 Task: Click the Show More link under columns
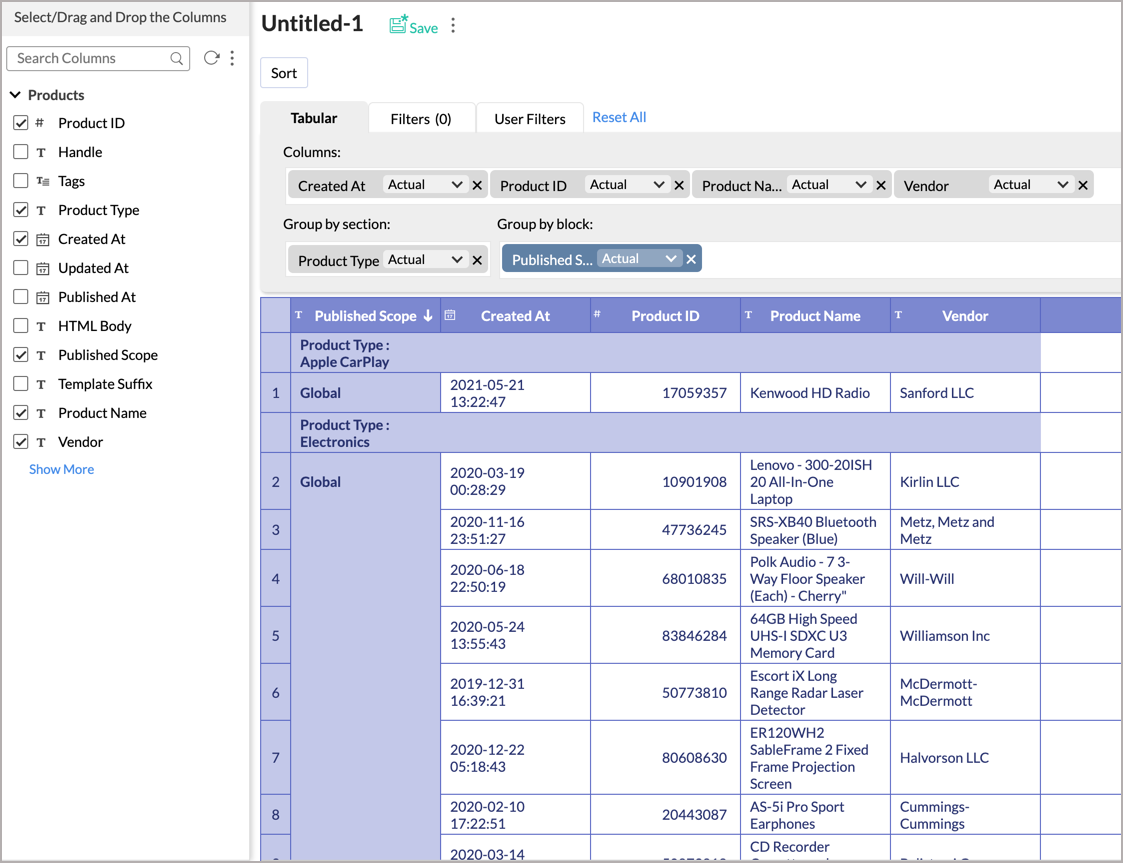point(61,469)
